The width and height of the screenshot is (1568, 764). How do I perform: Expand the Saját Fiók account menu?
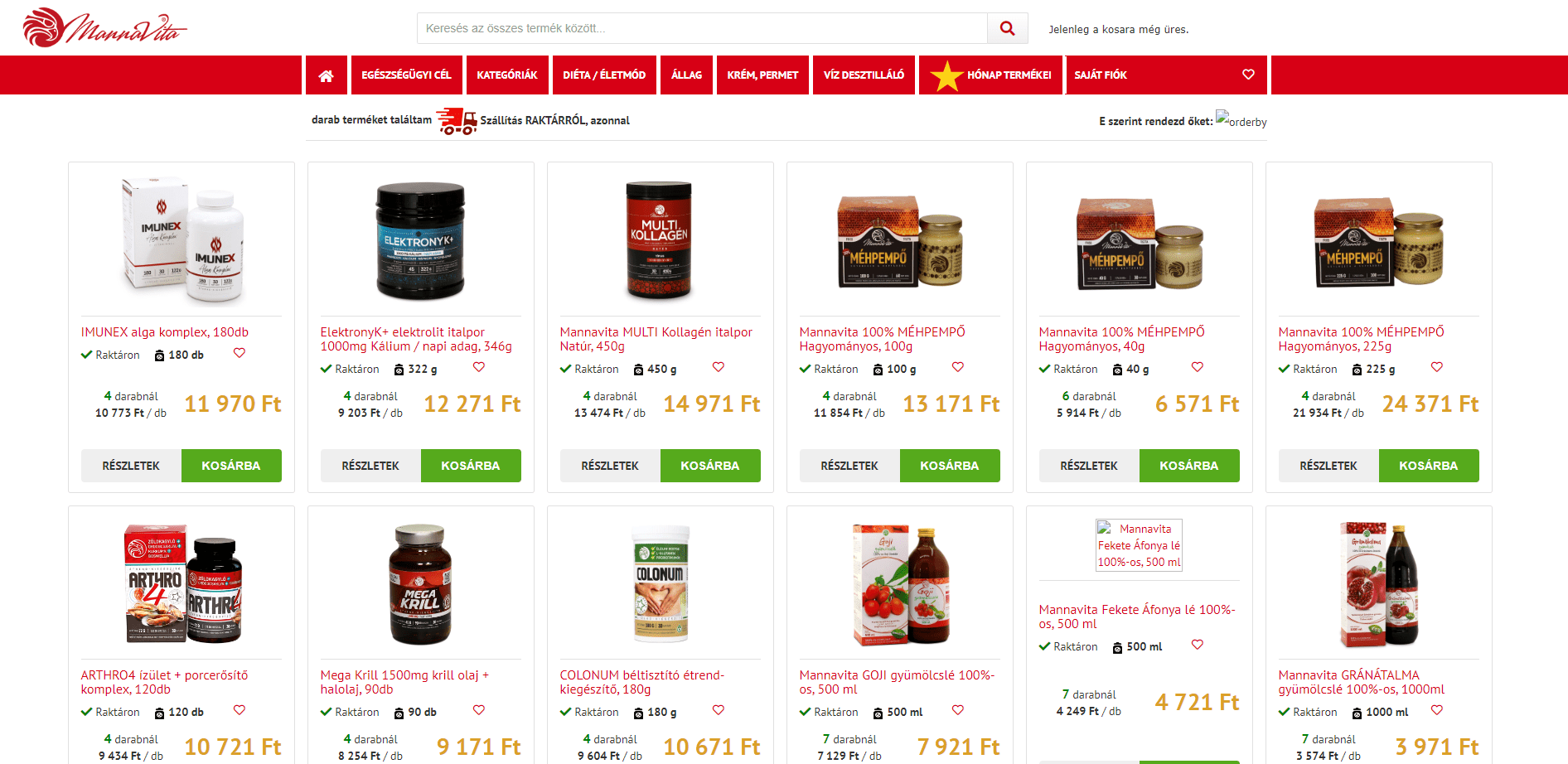click(x=1101, y=75)
